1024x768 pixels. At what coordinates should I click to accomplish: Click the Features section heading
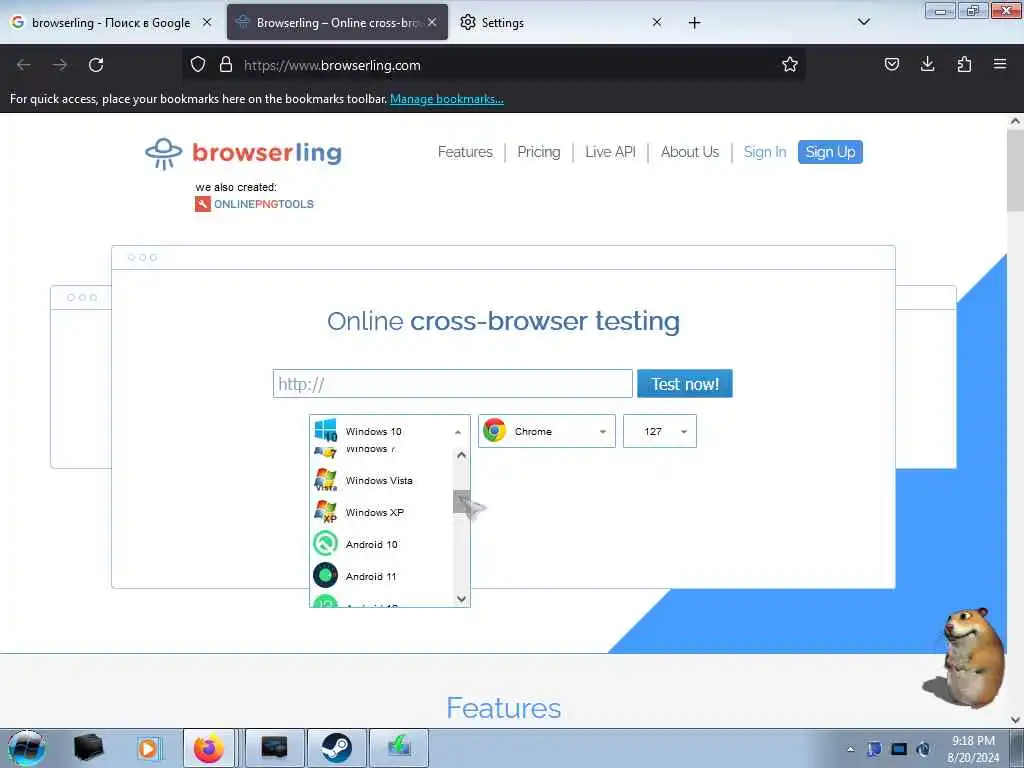504,708
